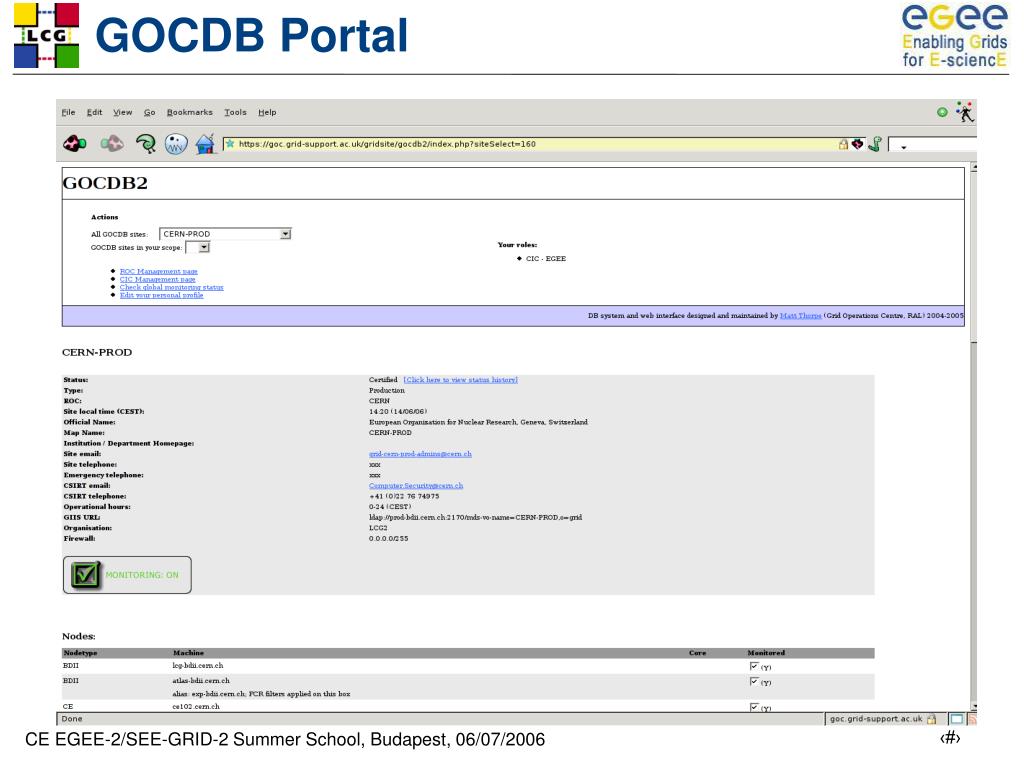
Task: Click the ce102.cern.ch machine name
Action: (x=196, y=707)
